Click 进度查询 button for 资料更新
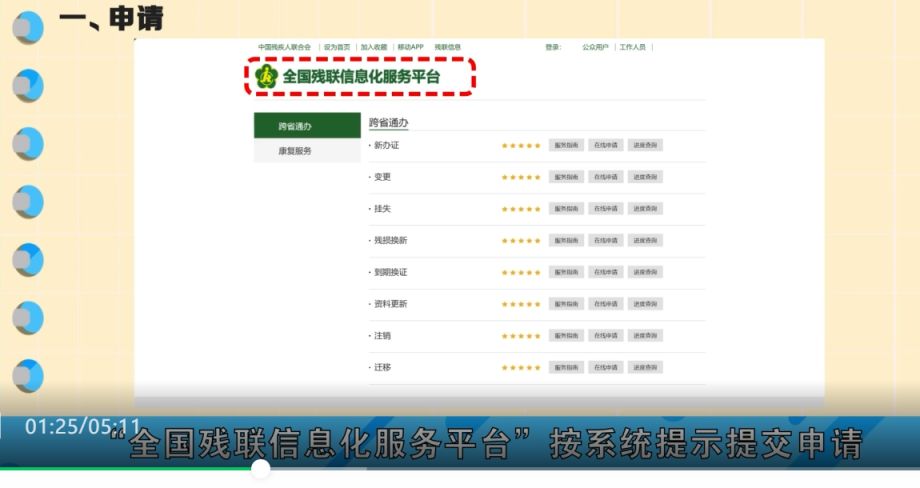Viewport: 920px width, 488px height. [x=645, y=304]
